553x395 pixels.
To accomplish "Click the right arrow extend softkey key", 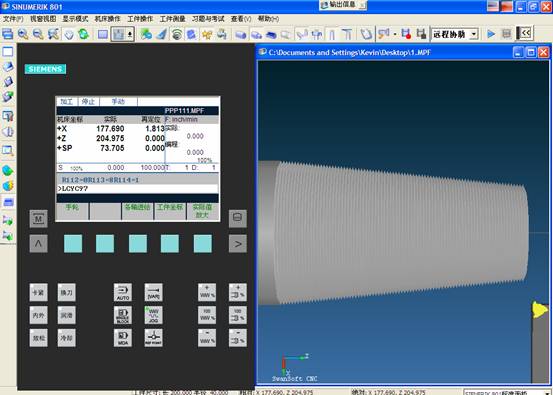I will (x=238, y=244).
